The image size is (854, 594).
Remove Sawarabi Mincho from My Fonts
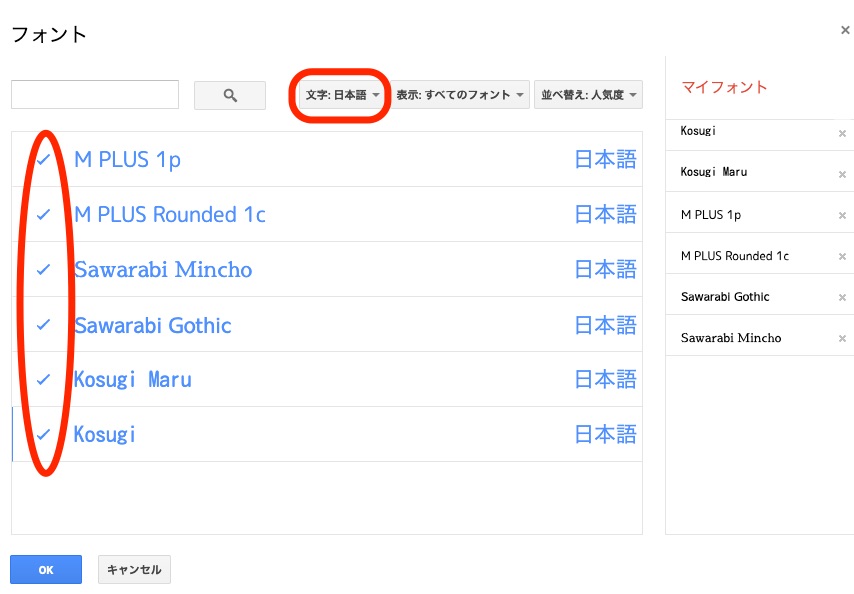click(842, 339)
